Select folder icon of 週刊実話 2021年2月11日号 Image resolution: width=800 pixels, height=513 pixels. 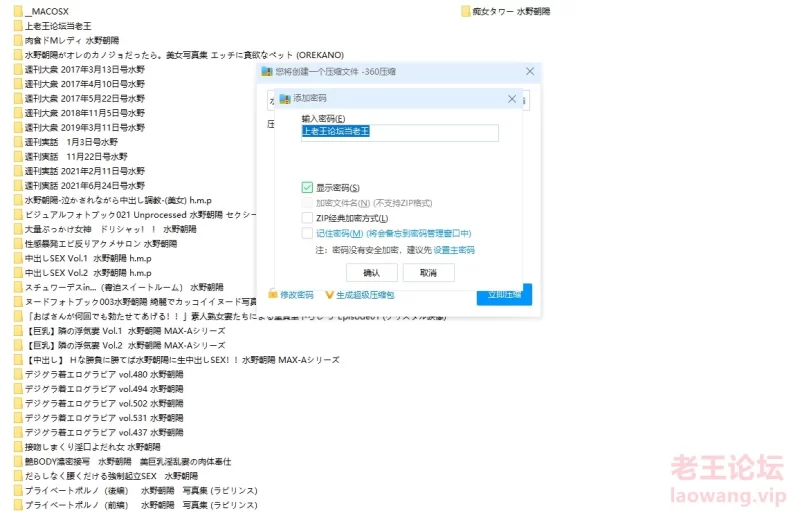coord(18,171)
